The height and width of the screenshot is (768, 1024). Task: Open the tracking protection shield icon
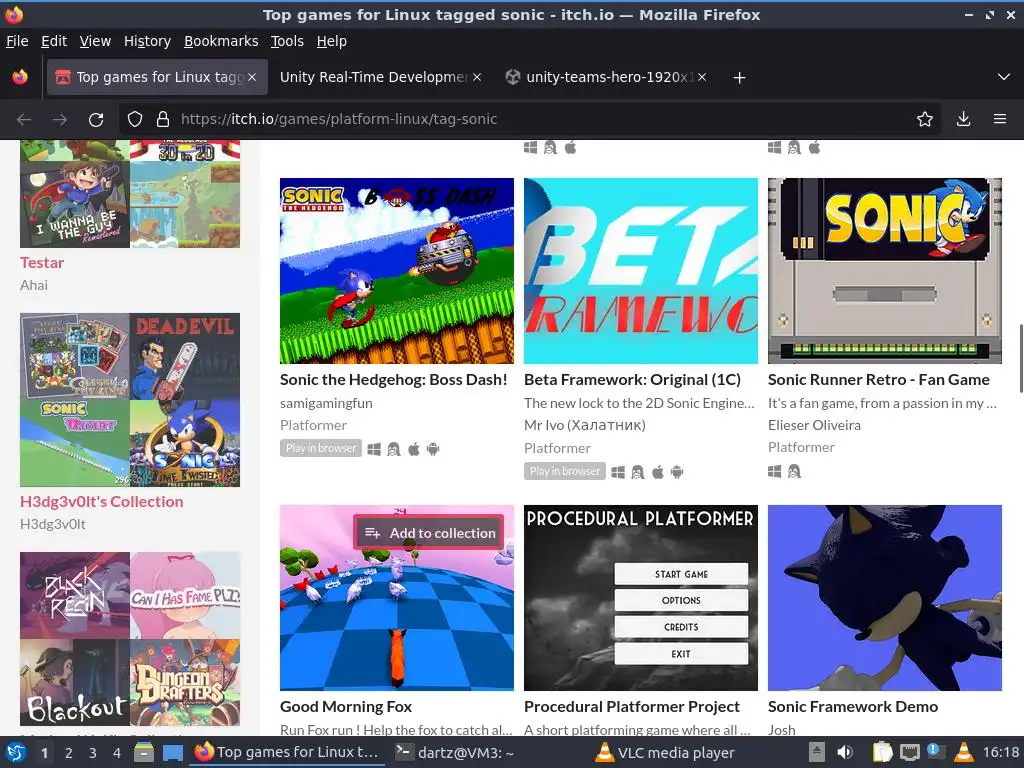(x=135, y=120)
